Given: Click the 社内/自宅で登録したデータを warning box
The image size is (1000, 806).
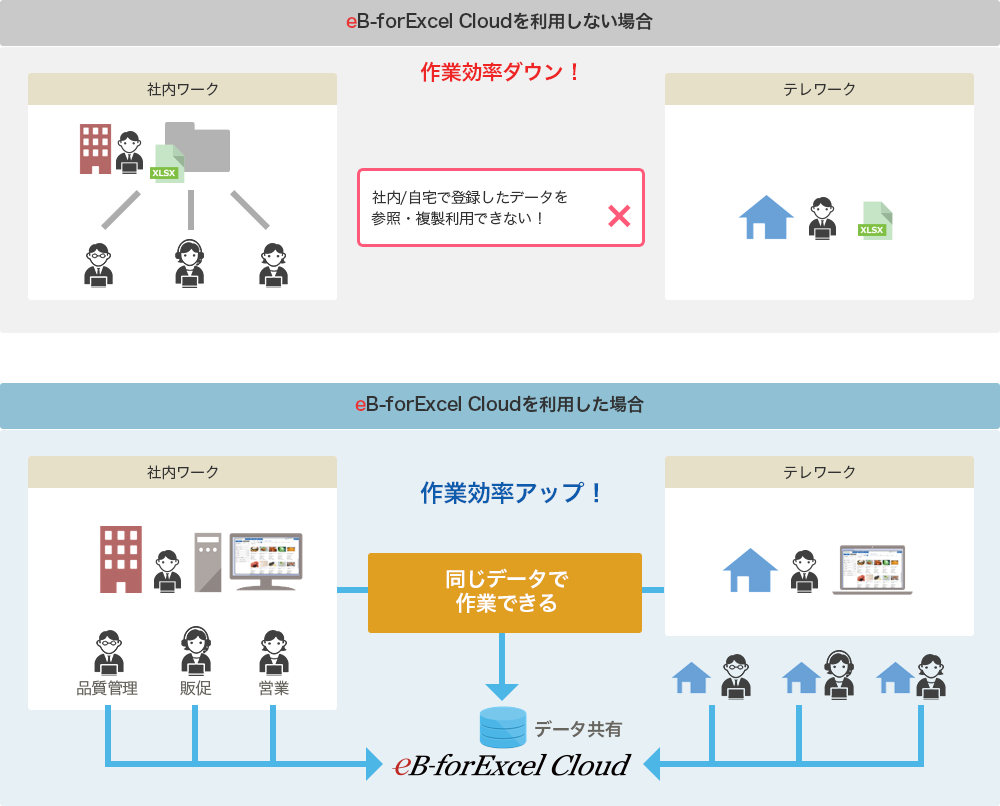Looking at the screenshot, I should [501, 207].
